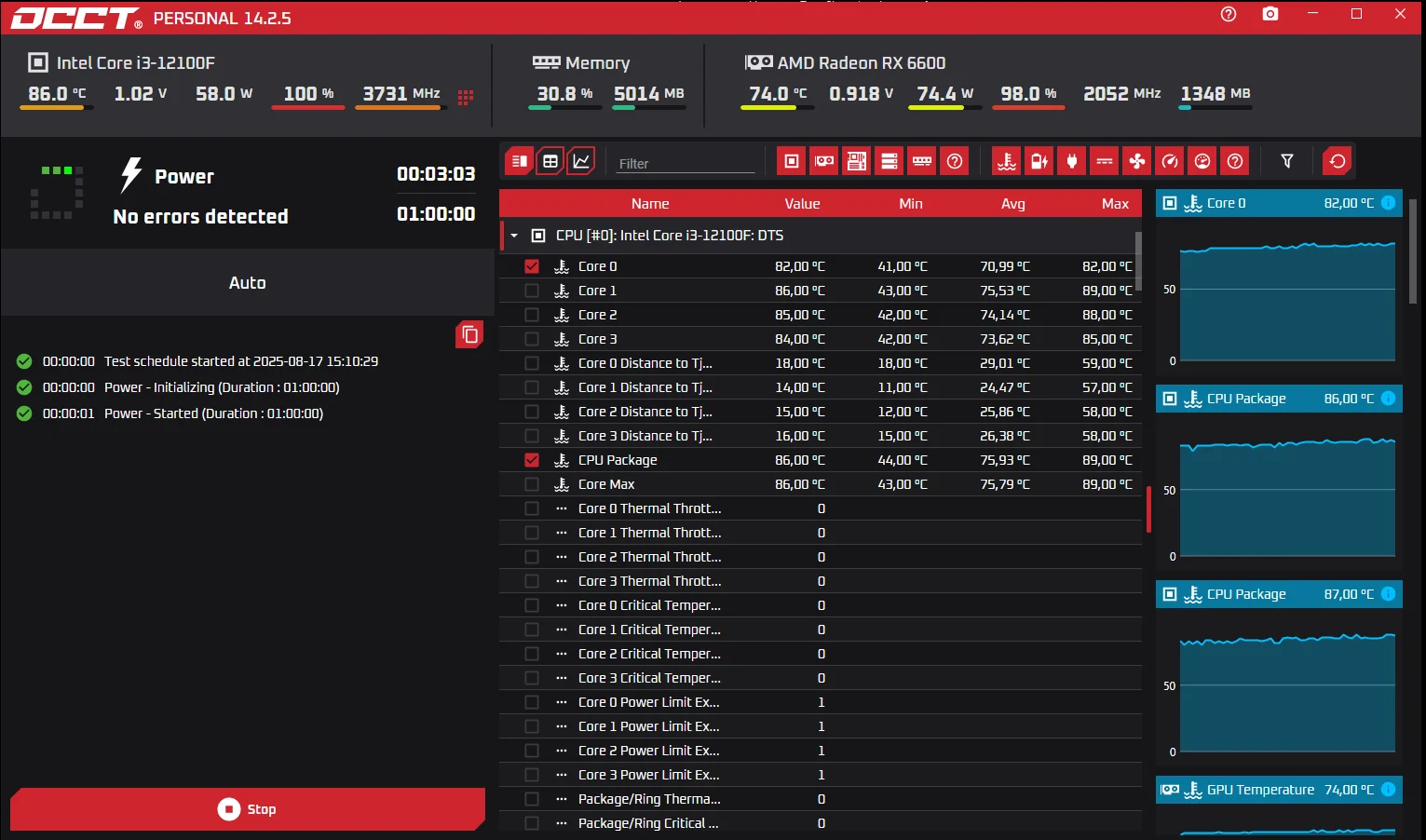The image size is (1426, 840).
Task: Select the Package/Ring Thermal row
Action: pyautogui.click(x=821, y=799)
